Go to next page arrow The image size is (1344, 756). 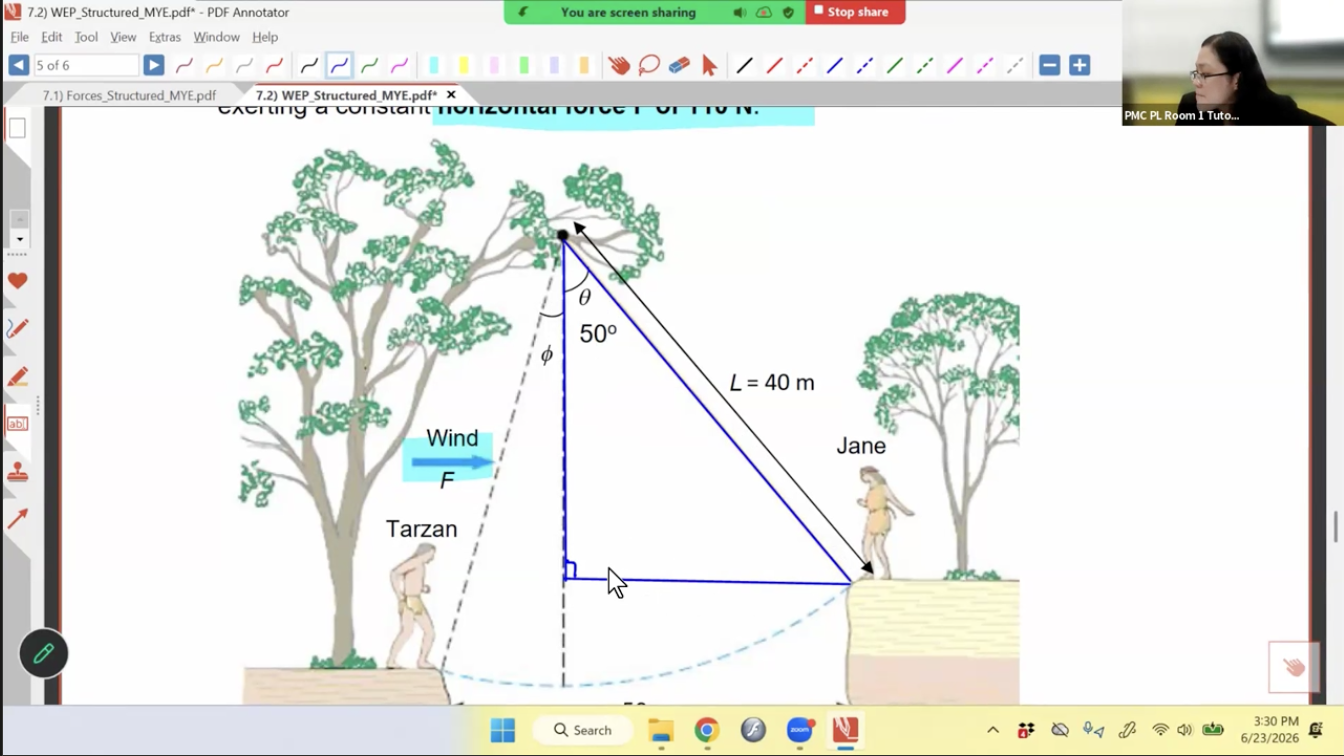click(x=153, y=65)
